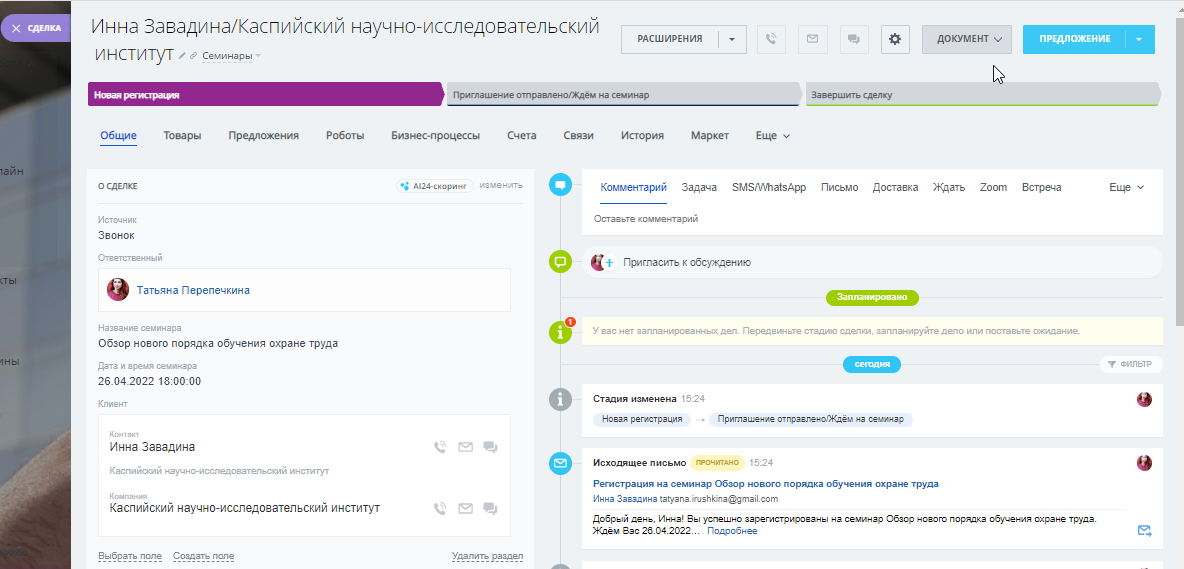
Task: Click the Предложение button
Action: pos(1074,39)
